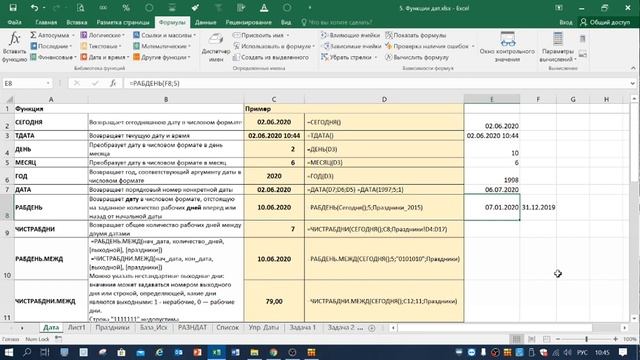Click the vertical scrollbar down arrow
This screenshot has width=640, height=360.
pyautogui.click(x=633, y=318)
